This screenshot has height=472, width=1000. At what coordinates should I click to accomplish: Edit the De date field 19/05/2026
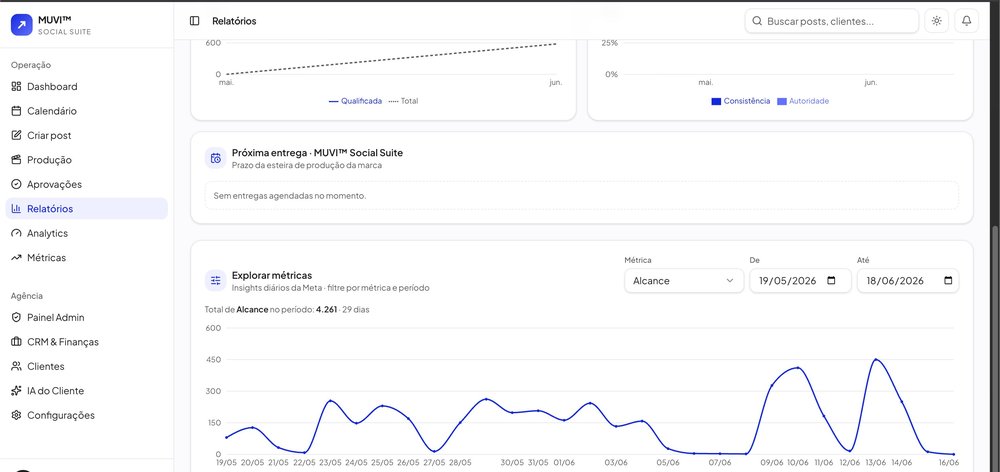[x=800, y=281]
